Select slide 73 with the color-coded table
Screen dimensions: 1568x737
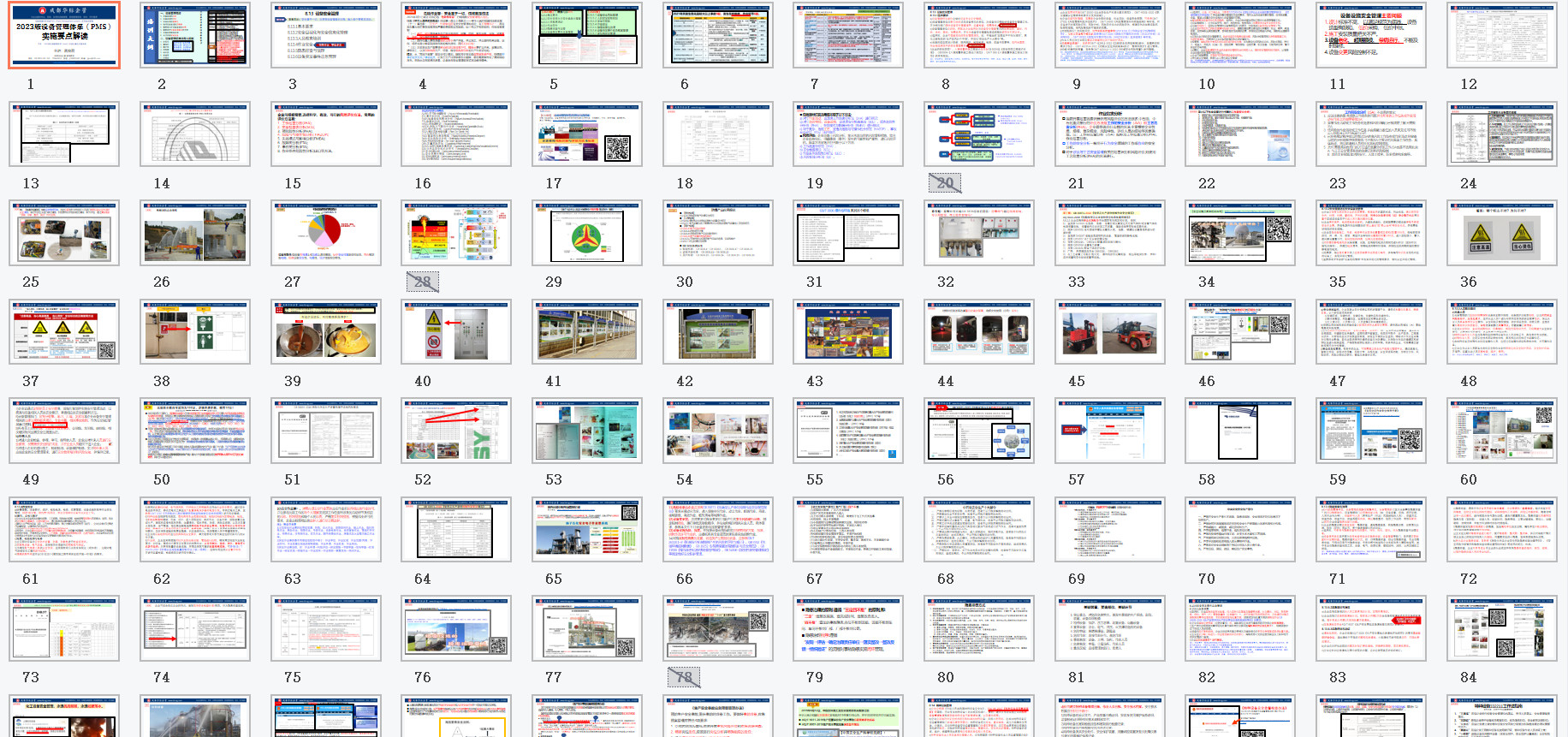point(64,628)
